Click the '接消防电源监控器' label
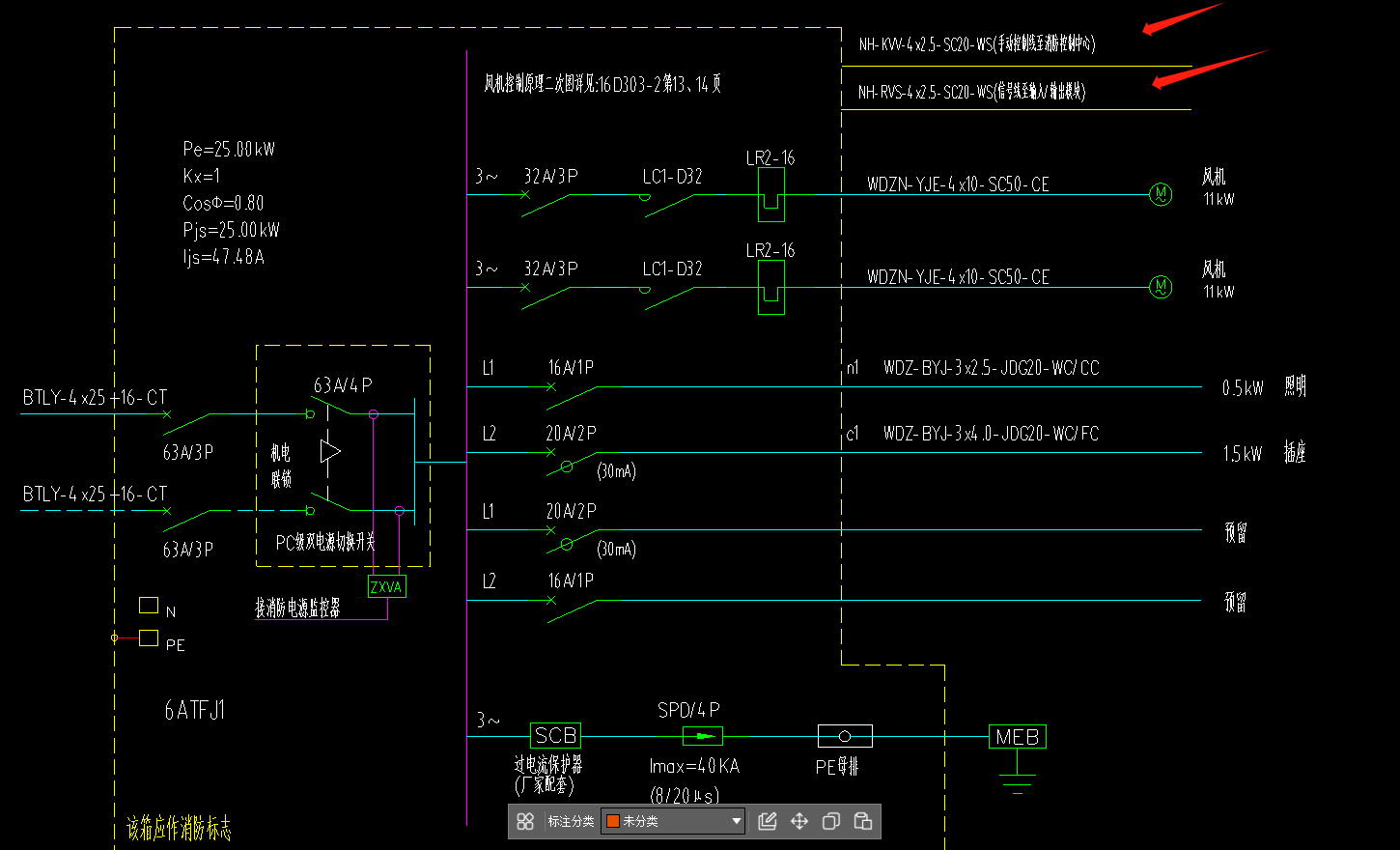 (x=297, y=608)
